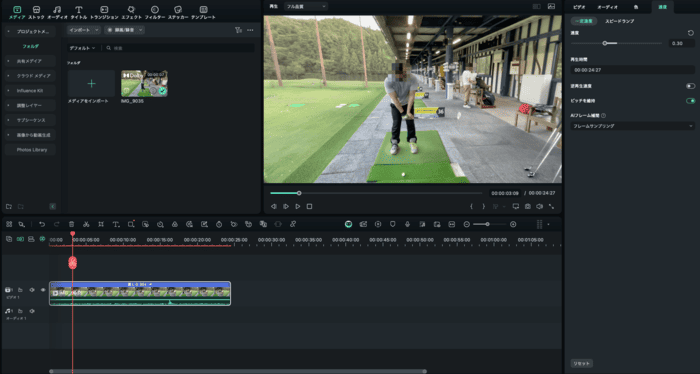Screen dimensions: 700x374
Task: Open the フル画質 playback quality dropdown
Action: (x=306, y=6)
